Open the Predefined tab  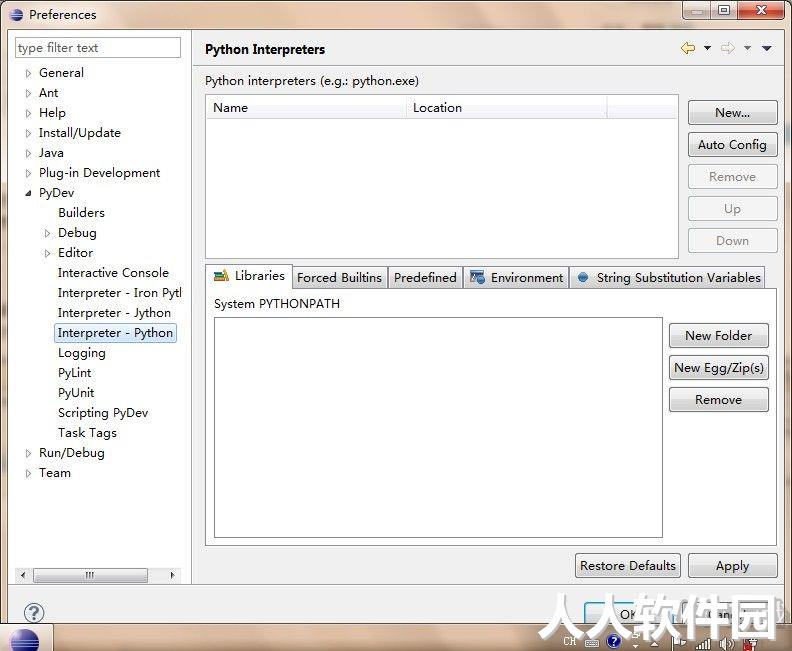coord(425,278)
